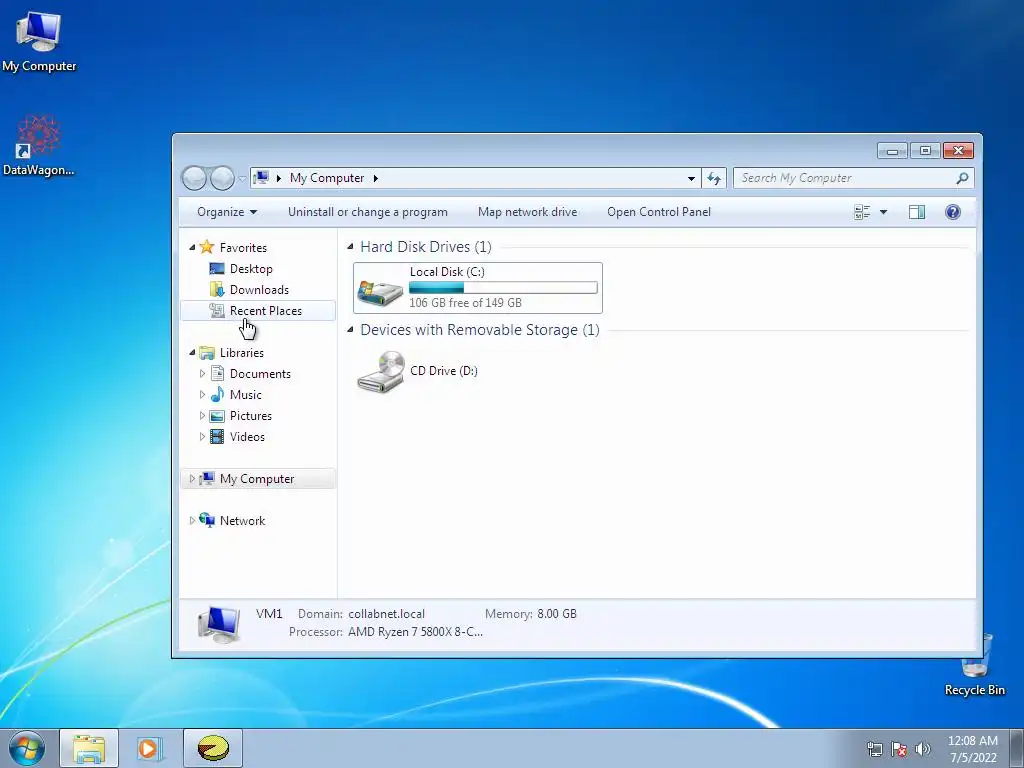Select Libraries in the navigation pane

pos(242,353)
